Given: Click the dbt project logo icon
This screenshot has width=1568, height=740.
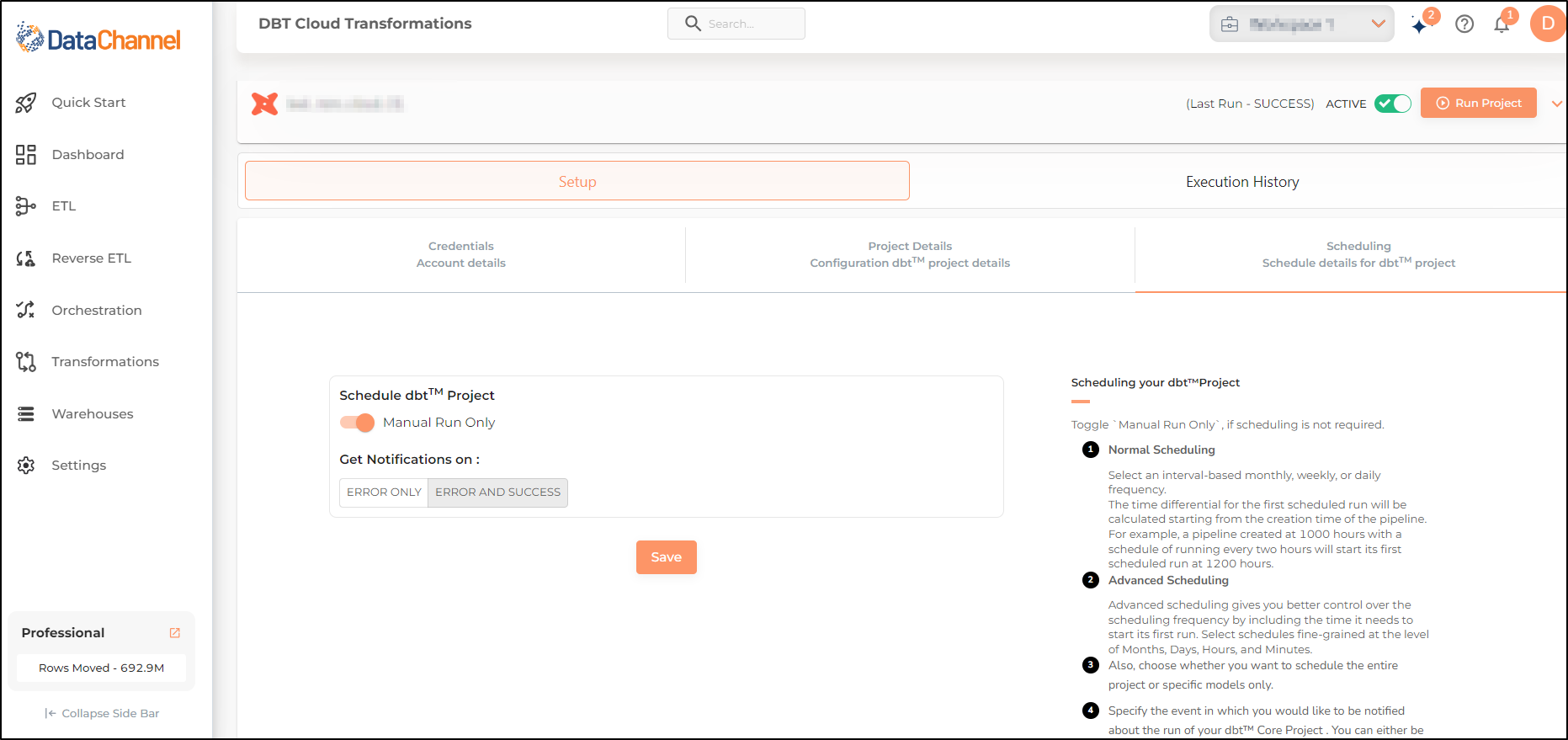Looking at the screenshot, I should [264, 104].
